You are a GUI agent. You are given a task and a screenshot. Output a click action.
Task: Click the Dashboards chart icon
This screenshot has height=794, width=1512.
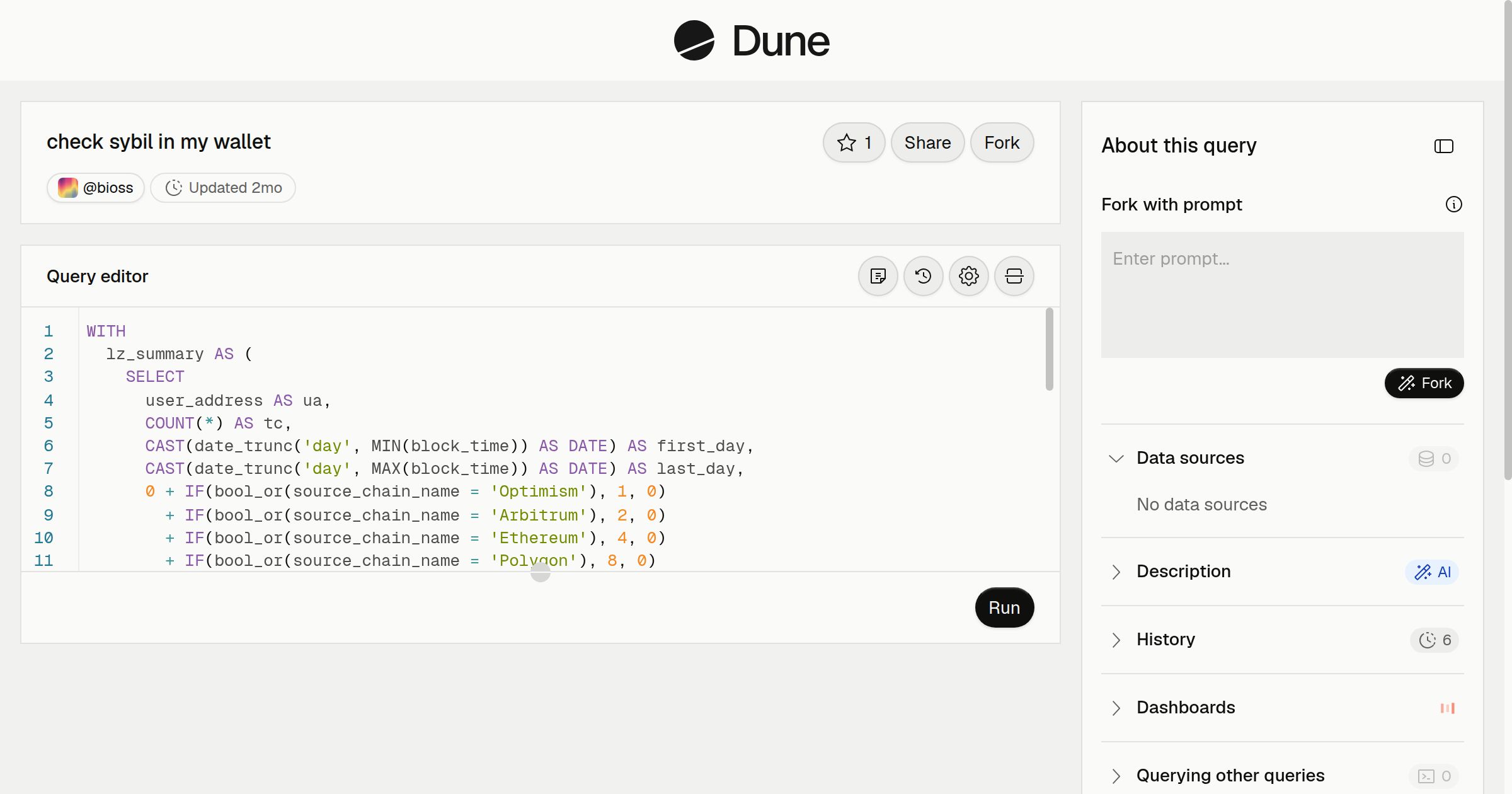click(1448, 708)
